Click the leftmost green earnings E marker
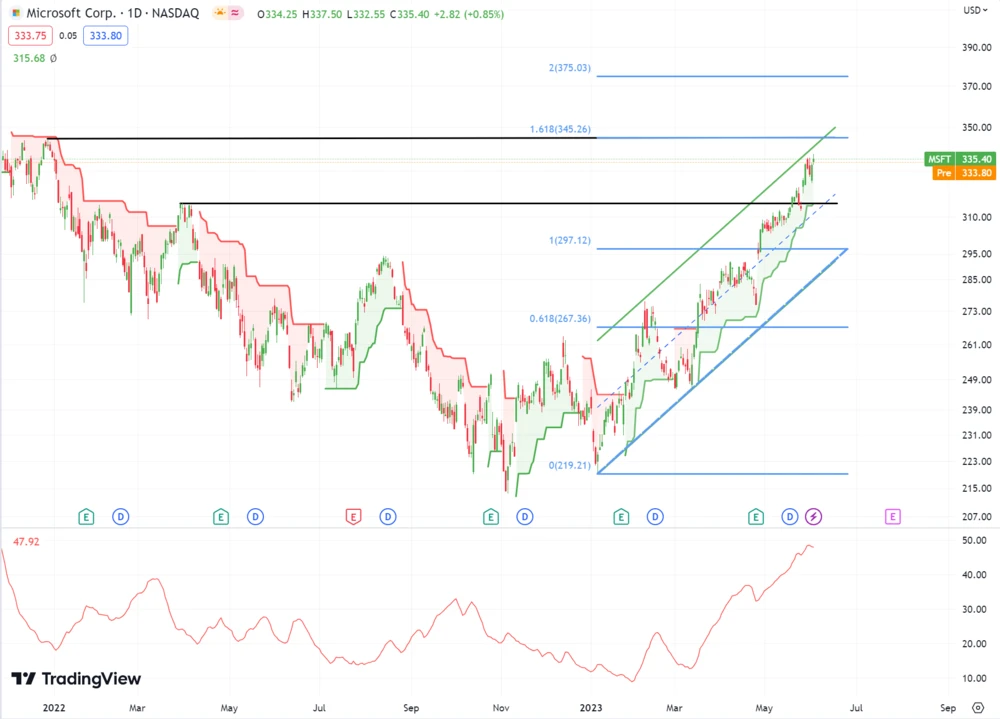 pos(86,517)
